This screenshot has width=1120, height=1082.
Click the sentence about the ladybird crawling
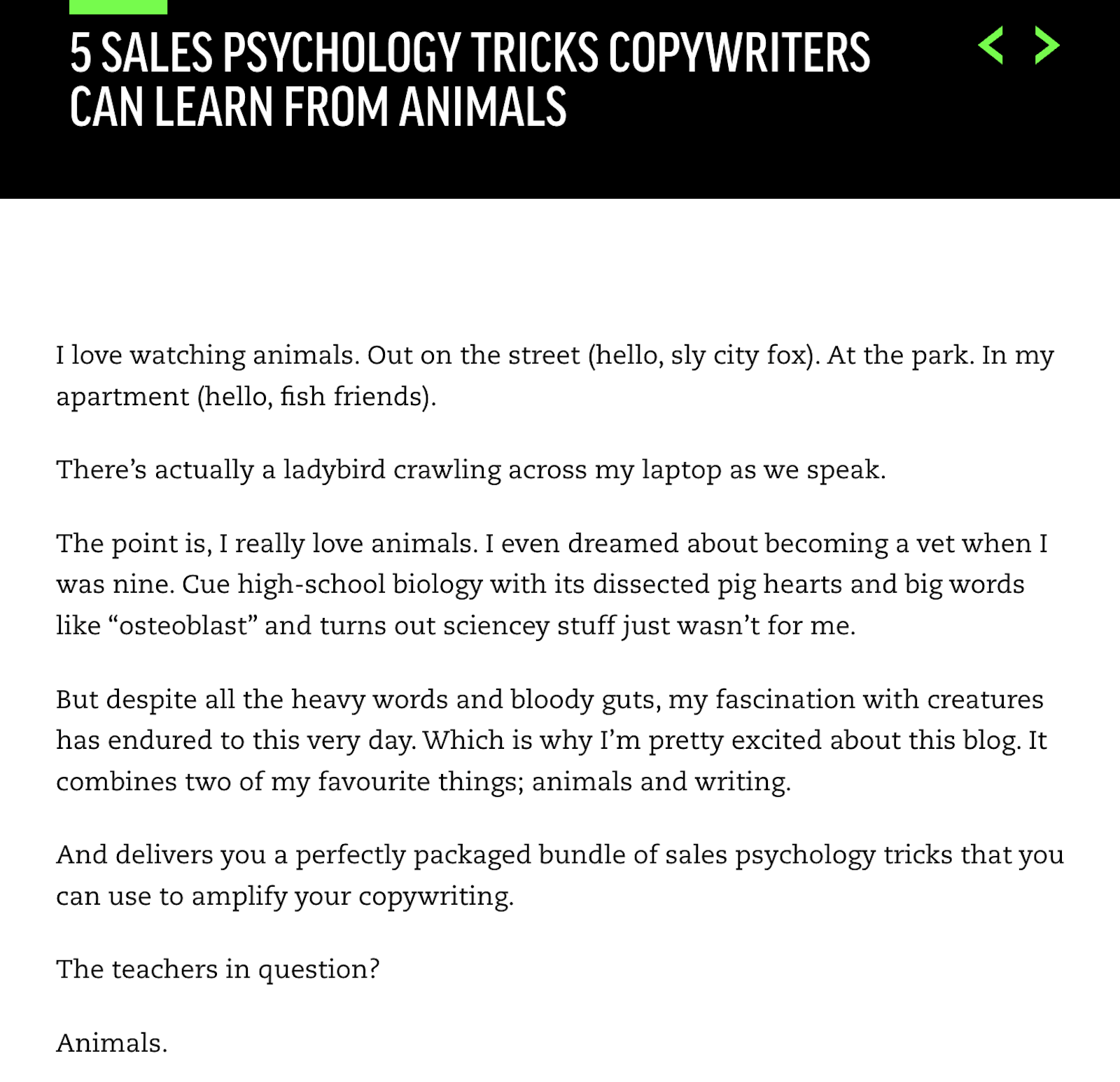[x=470, y=470]
